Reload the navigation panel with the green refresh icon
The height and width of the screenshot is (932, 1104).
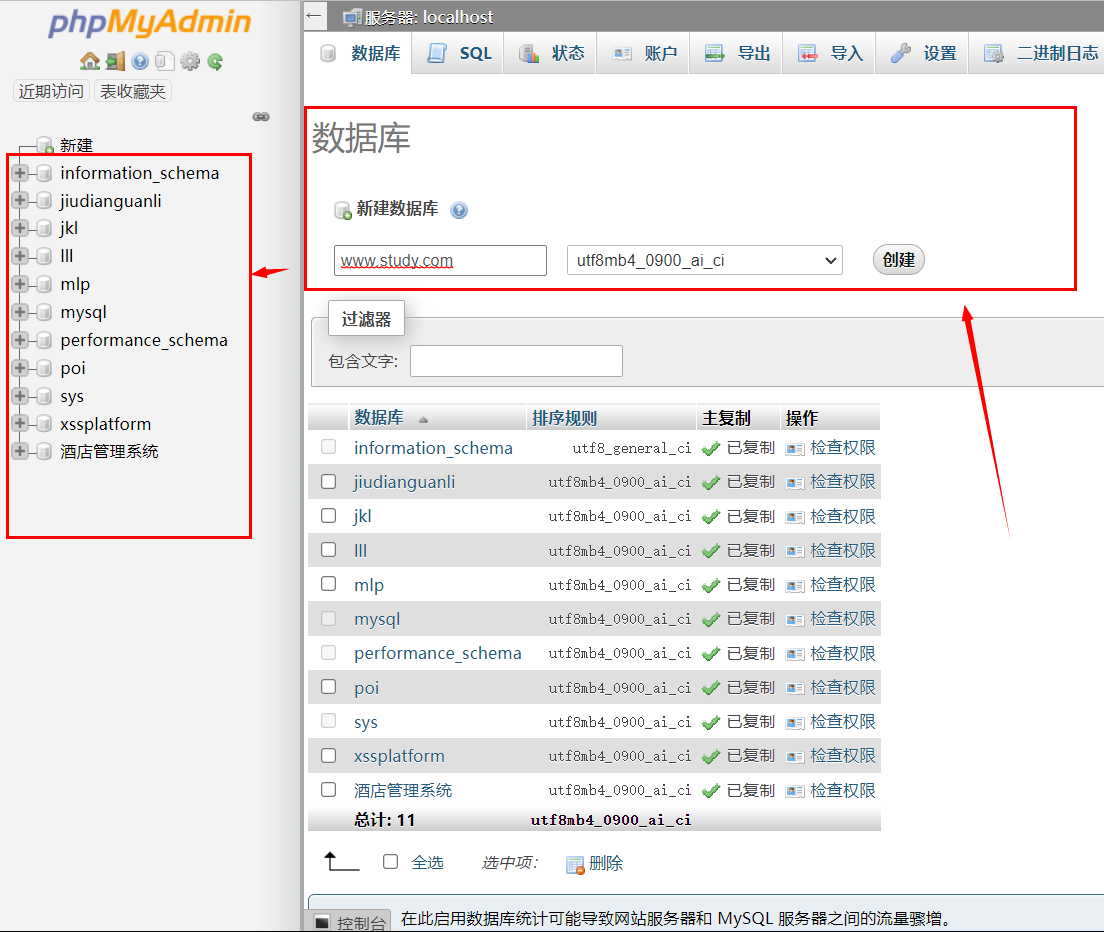(215, 62)
